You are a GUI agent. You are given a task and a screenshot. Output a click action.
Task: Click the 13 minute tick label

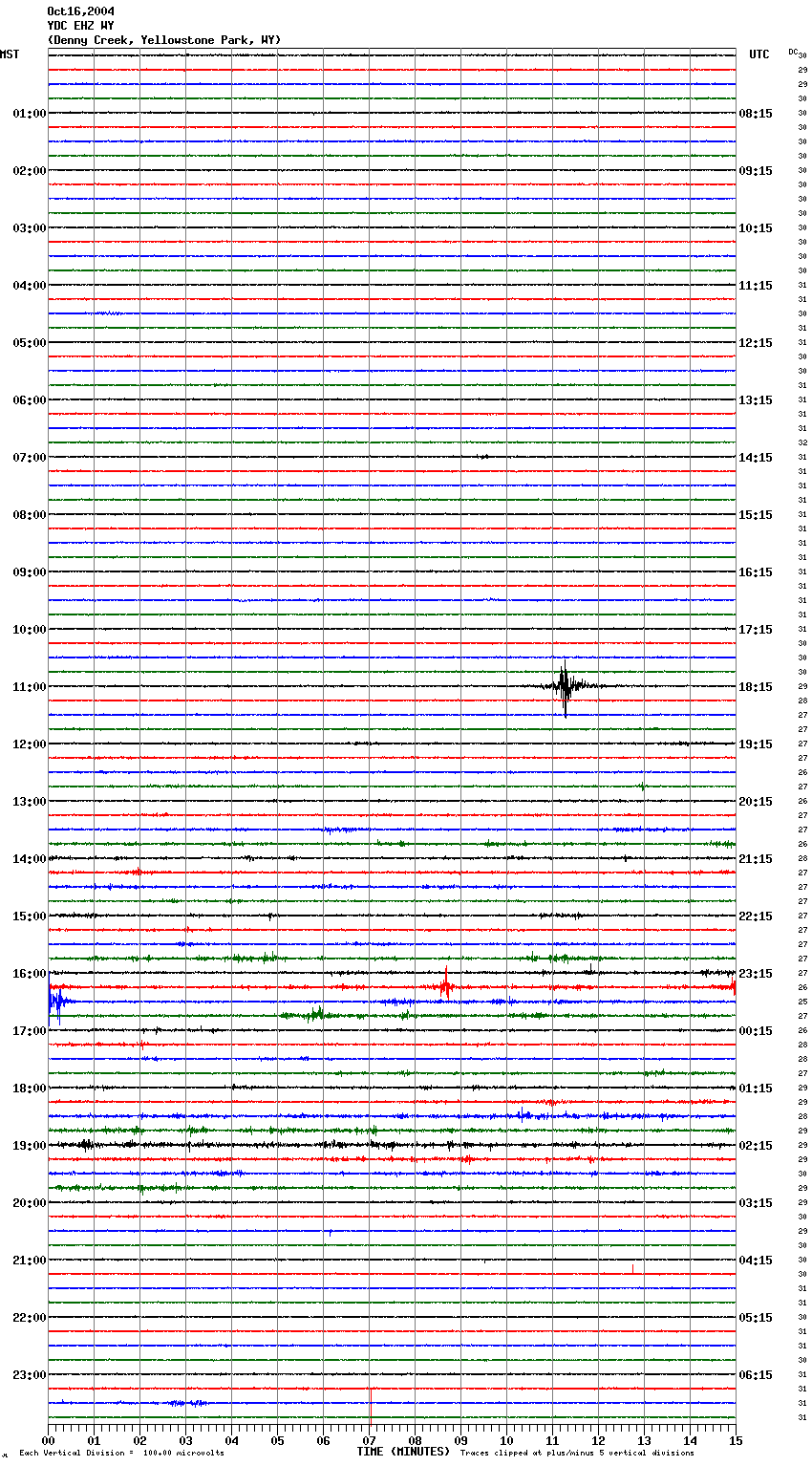(x=644, y=1440)
